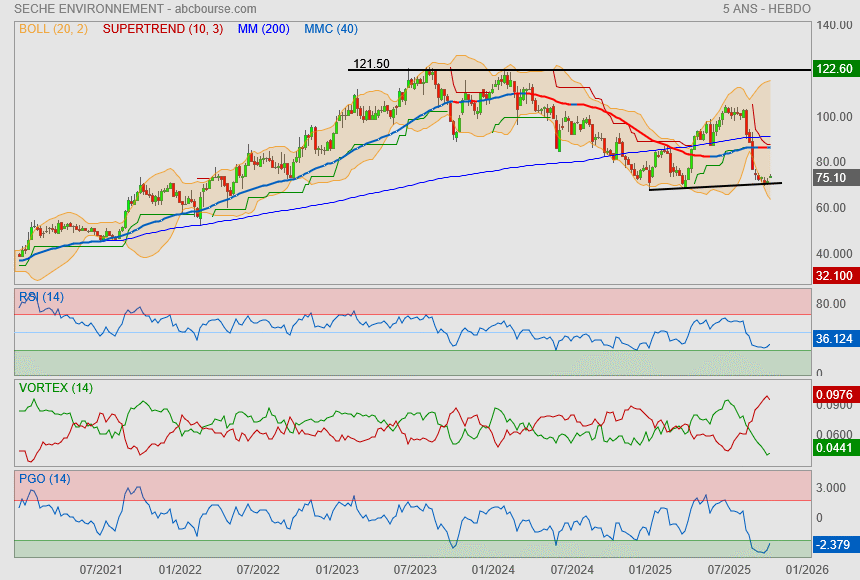Image resolution: width=860 pixels, height=580 pixels.
Task: Select the 01/2026 date axis label
Action: [x=806, y=568]
